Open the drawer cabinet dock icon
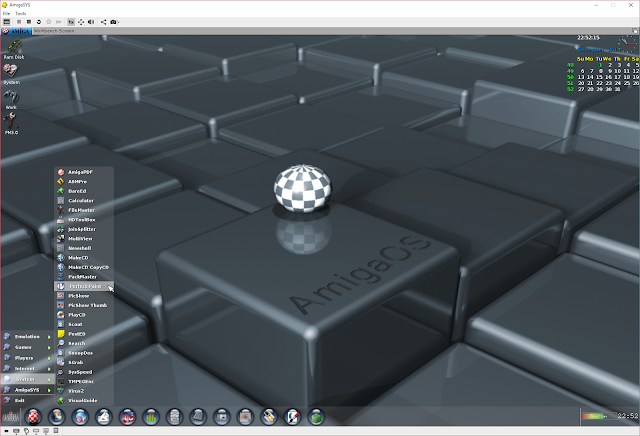640x436 pixels. 174,417
